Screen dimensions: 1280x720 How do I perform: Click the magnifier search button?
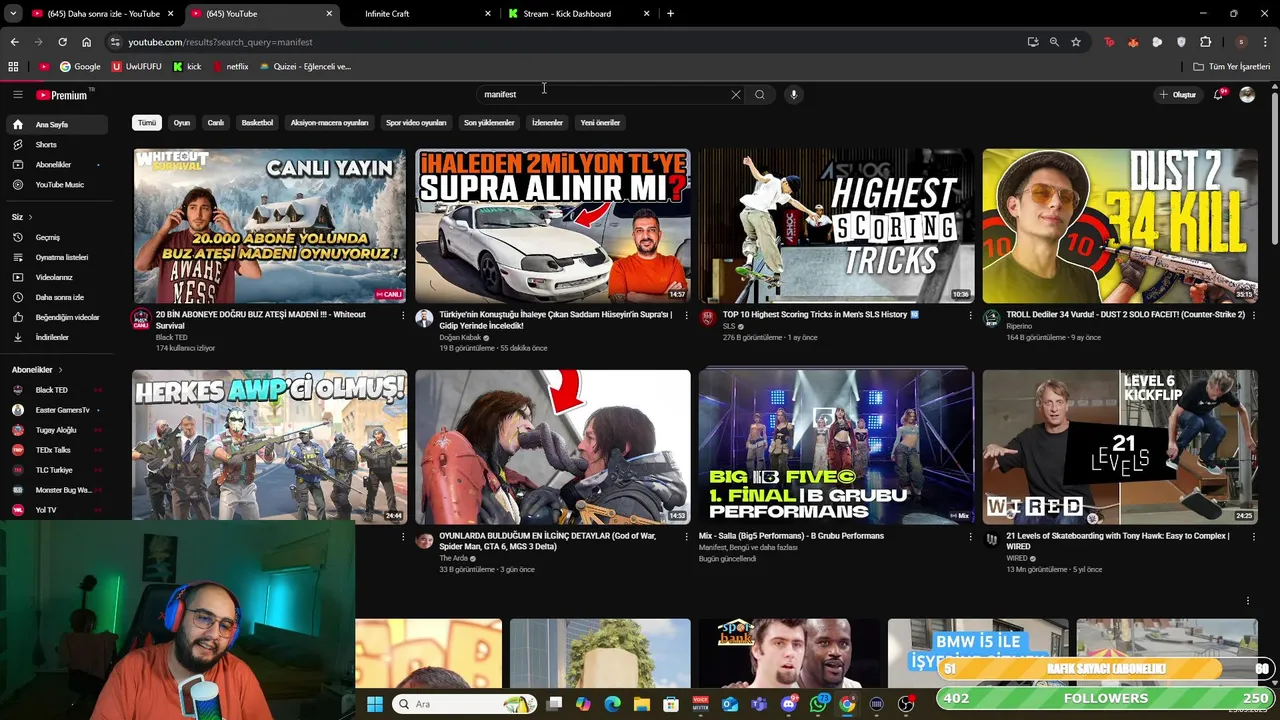tap(760, 95)
